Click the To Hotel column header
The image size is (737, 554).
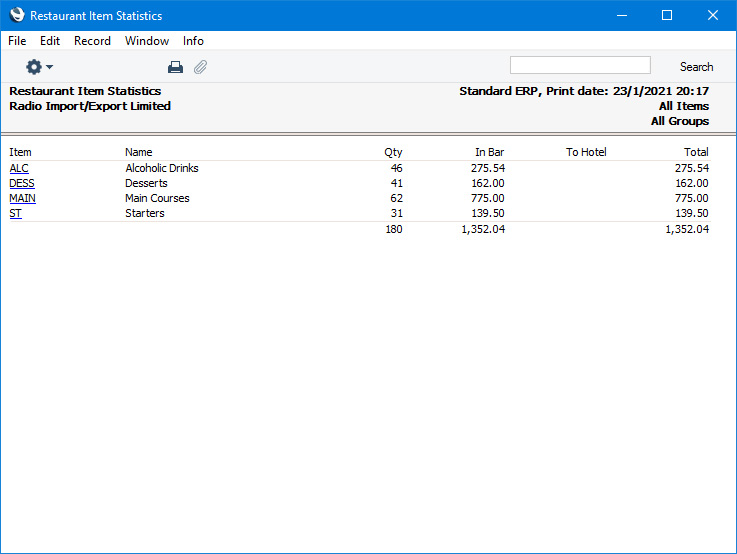(x=586, y=152)
